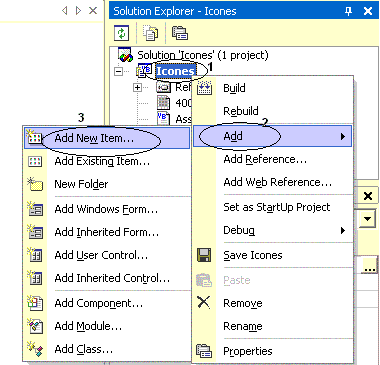Select the Icones project node

[x=176, y=71]
